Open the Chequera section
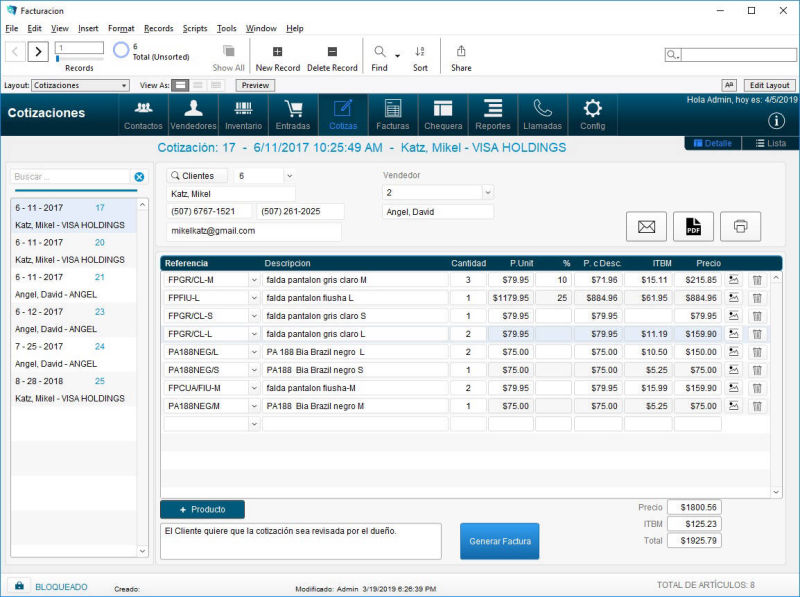The image size is (800, 597). pos(443,115)
